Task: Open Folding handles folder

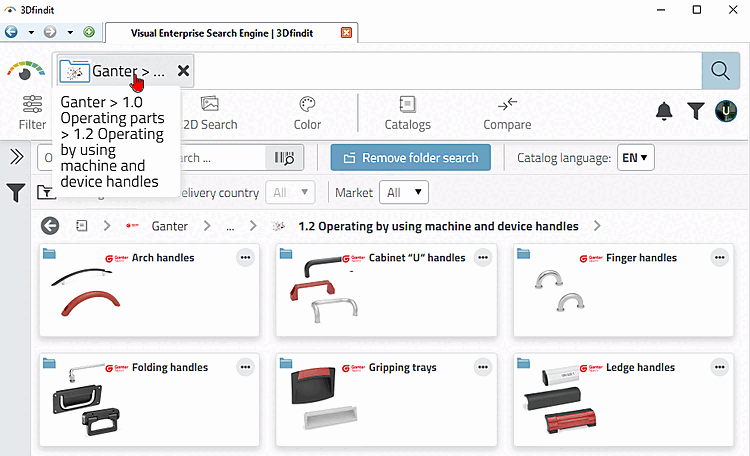Action: [149, 400]
